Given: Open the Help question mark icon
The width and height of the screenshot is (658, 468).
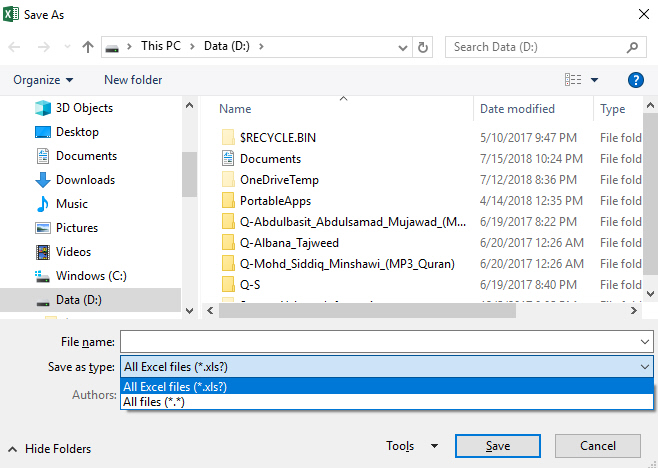Looking at the screenshot, I should tap(635, 80).
